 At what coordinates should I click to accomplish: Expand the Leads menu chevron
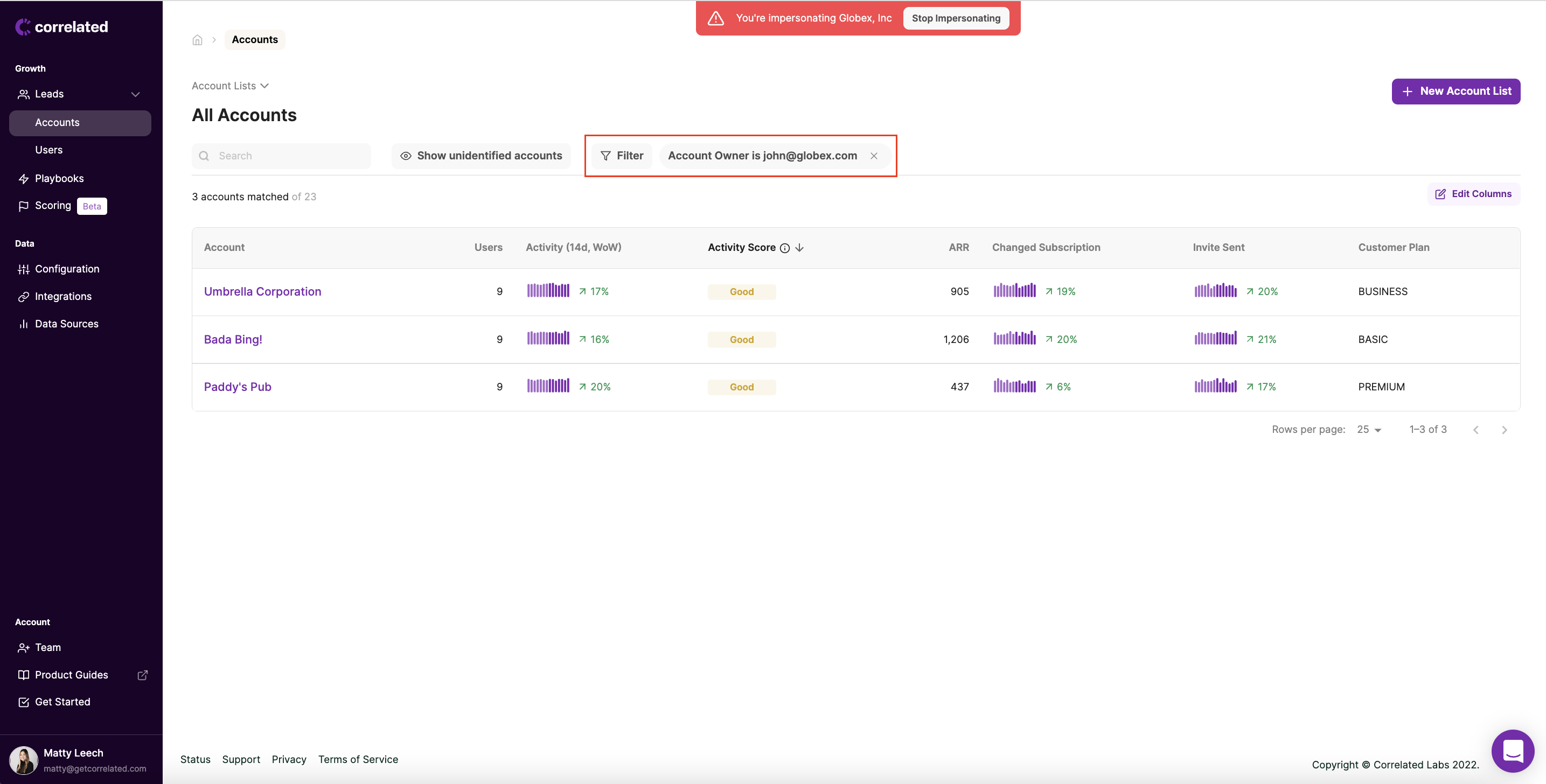point(136,94)
